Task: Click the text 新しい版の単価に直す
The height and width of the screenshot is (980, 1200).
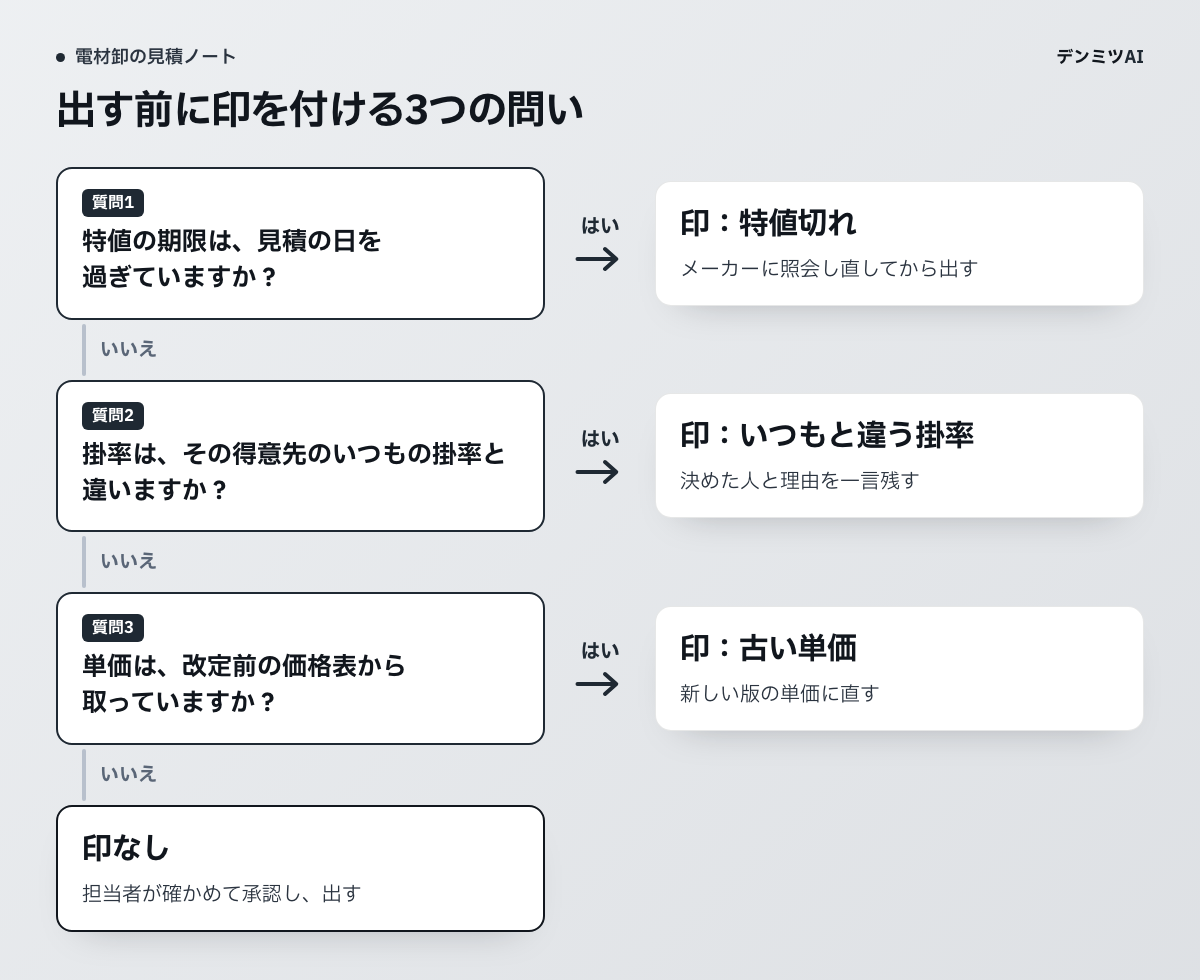Action: pyautogui.click(x=780, y=693)
